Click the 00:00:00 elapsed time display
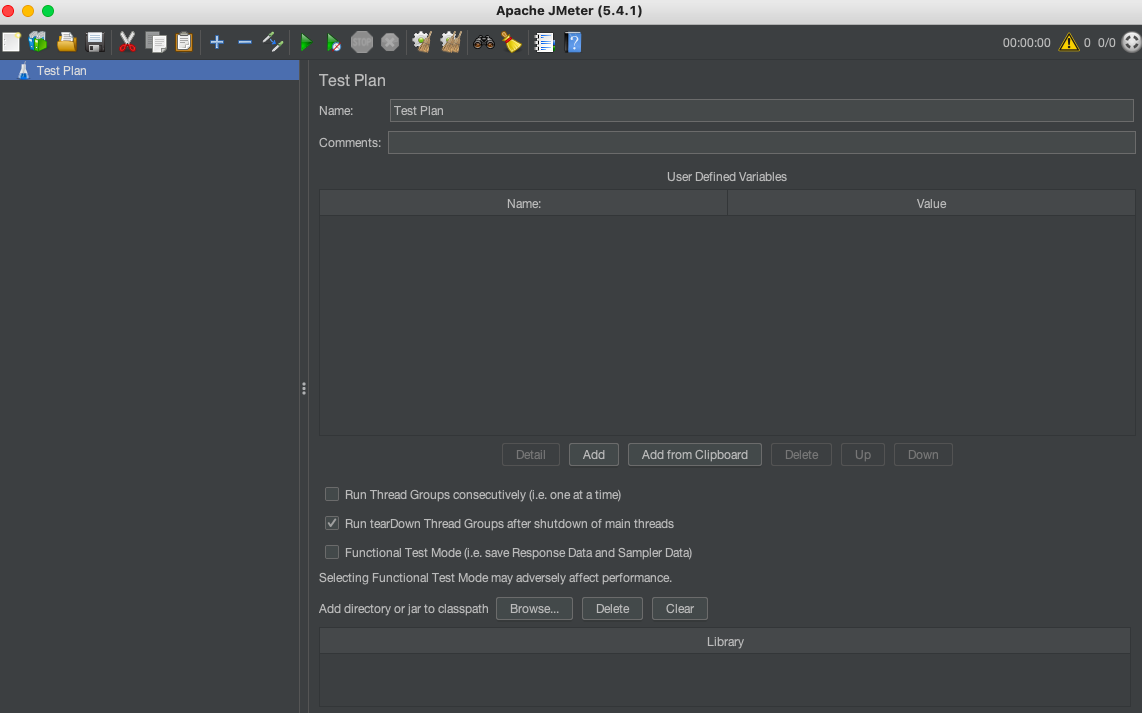 1026,43
